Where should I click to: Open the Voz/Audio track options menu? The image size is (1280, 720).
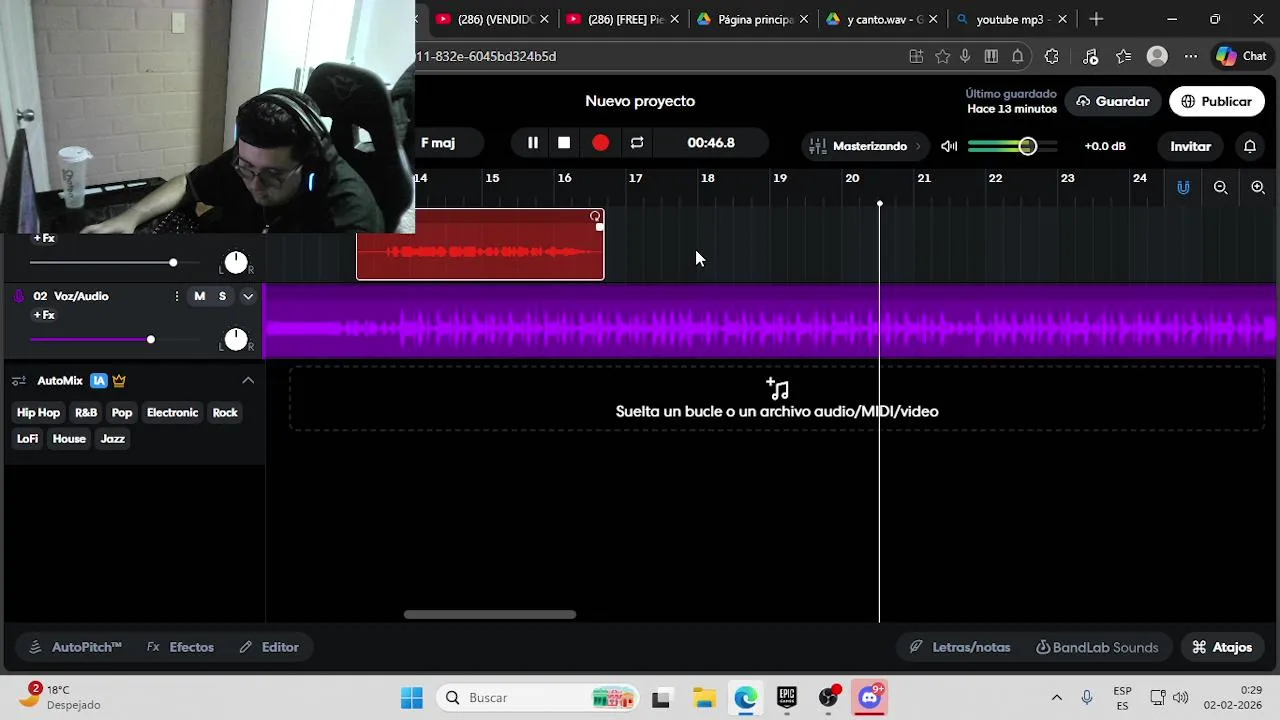[x=177, y=296]
